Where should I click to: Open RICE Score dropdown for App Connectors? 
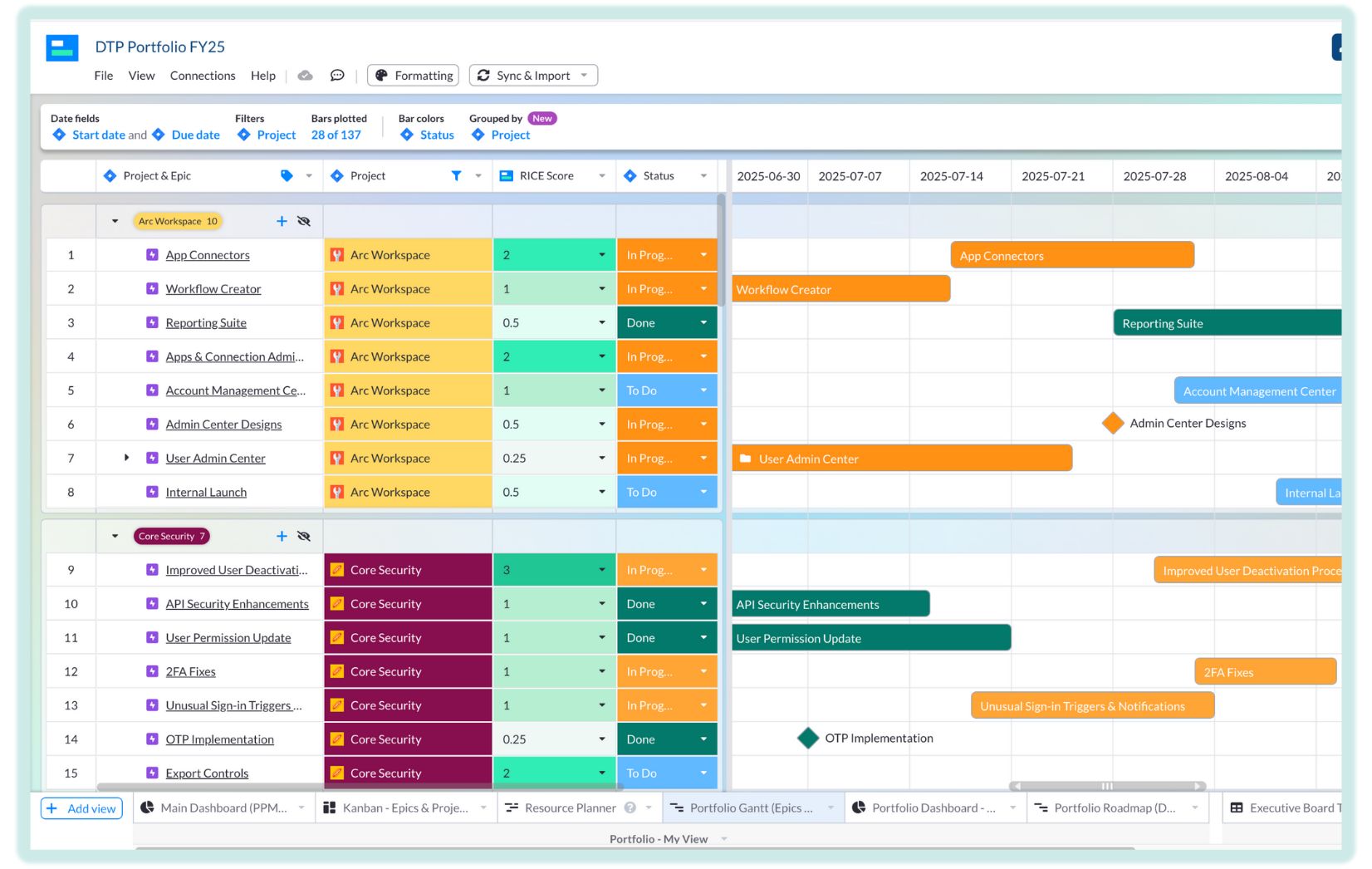coord(602,255)
